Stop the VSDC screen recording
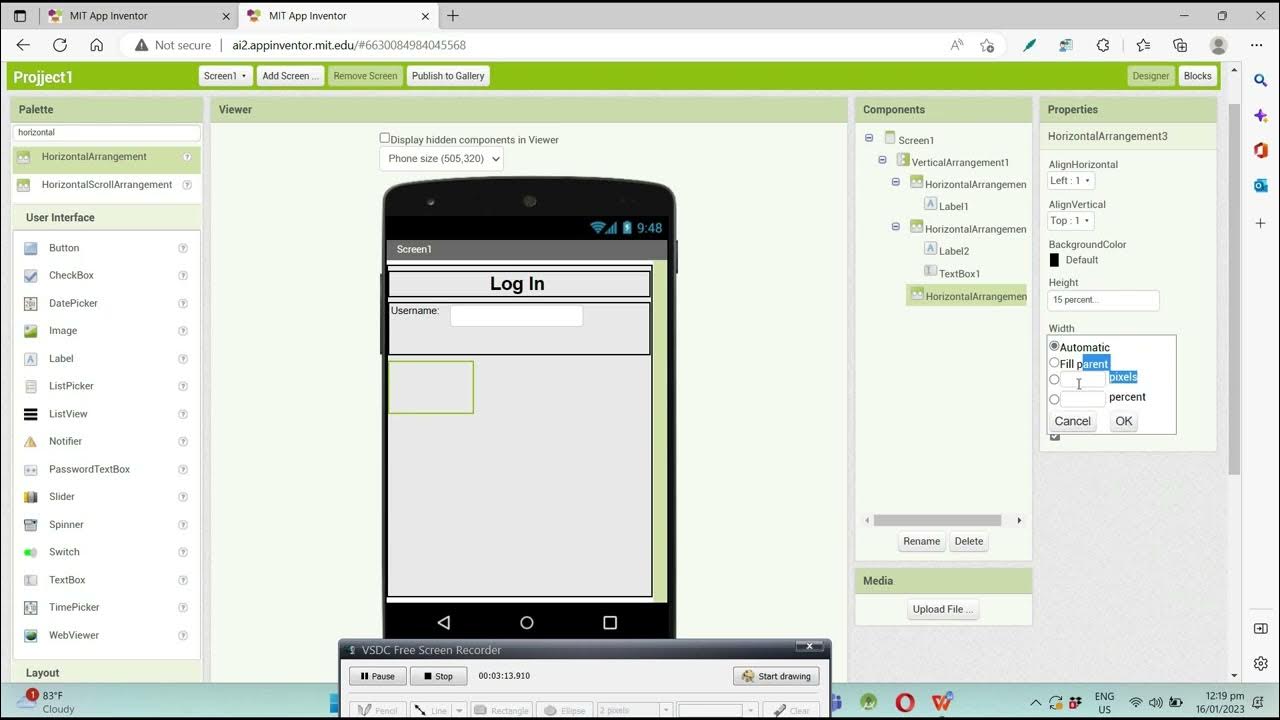The width and height of the screenshot is (1280, 720). 438,676
